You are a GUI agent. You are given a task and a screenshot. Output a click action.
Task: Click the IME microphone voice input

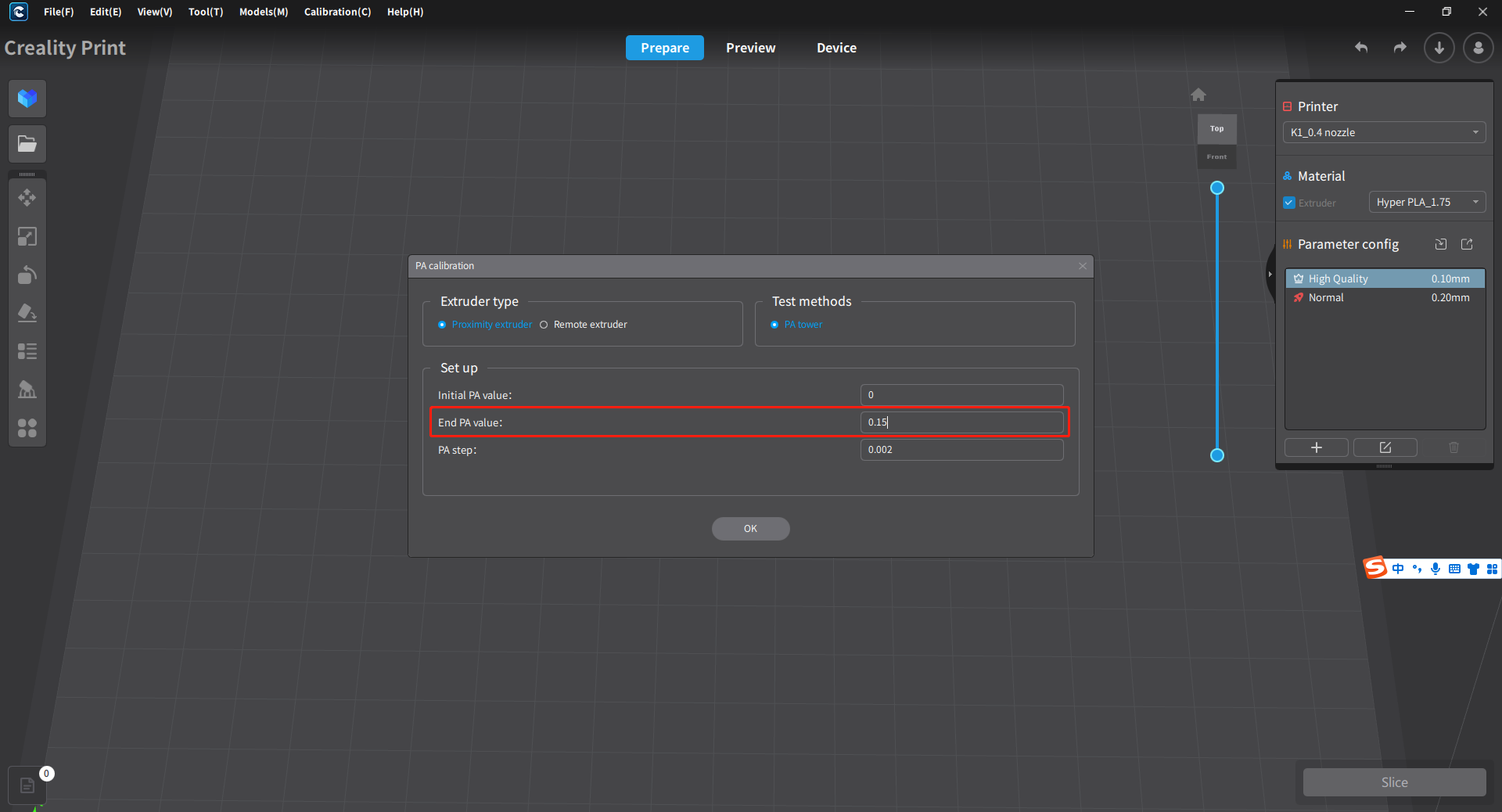(1436, 569)
